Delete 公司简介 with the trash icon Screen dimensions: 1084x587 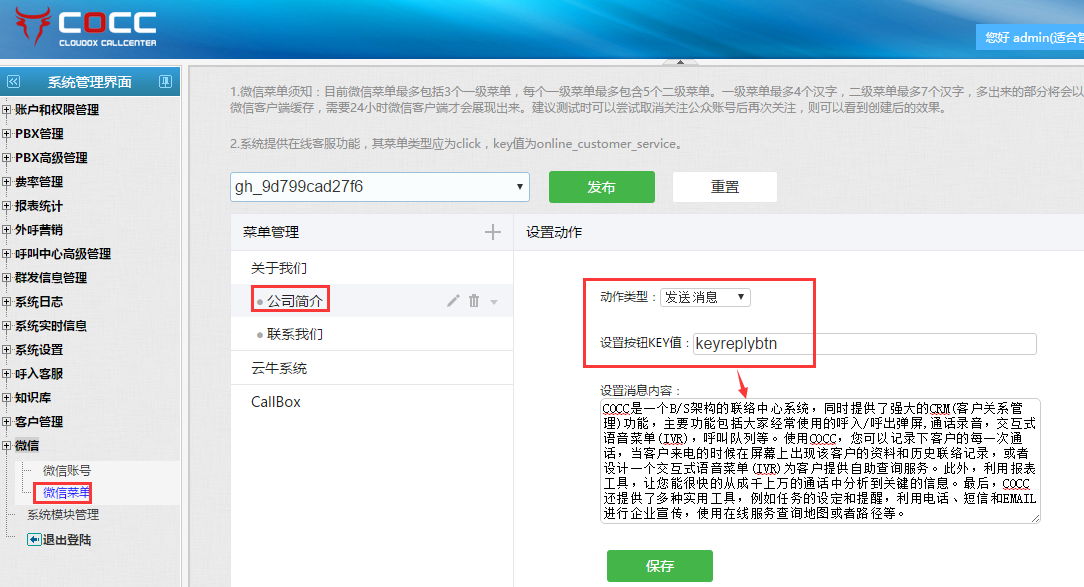coord(474,301)
